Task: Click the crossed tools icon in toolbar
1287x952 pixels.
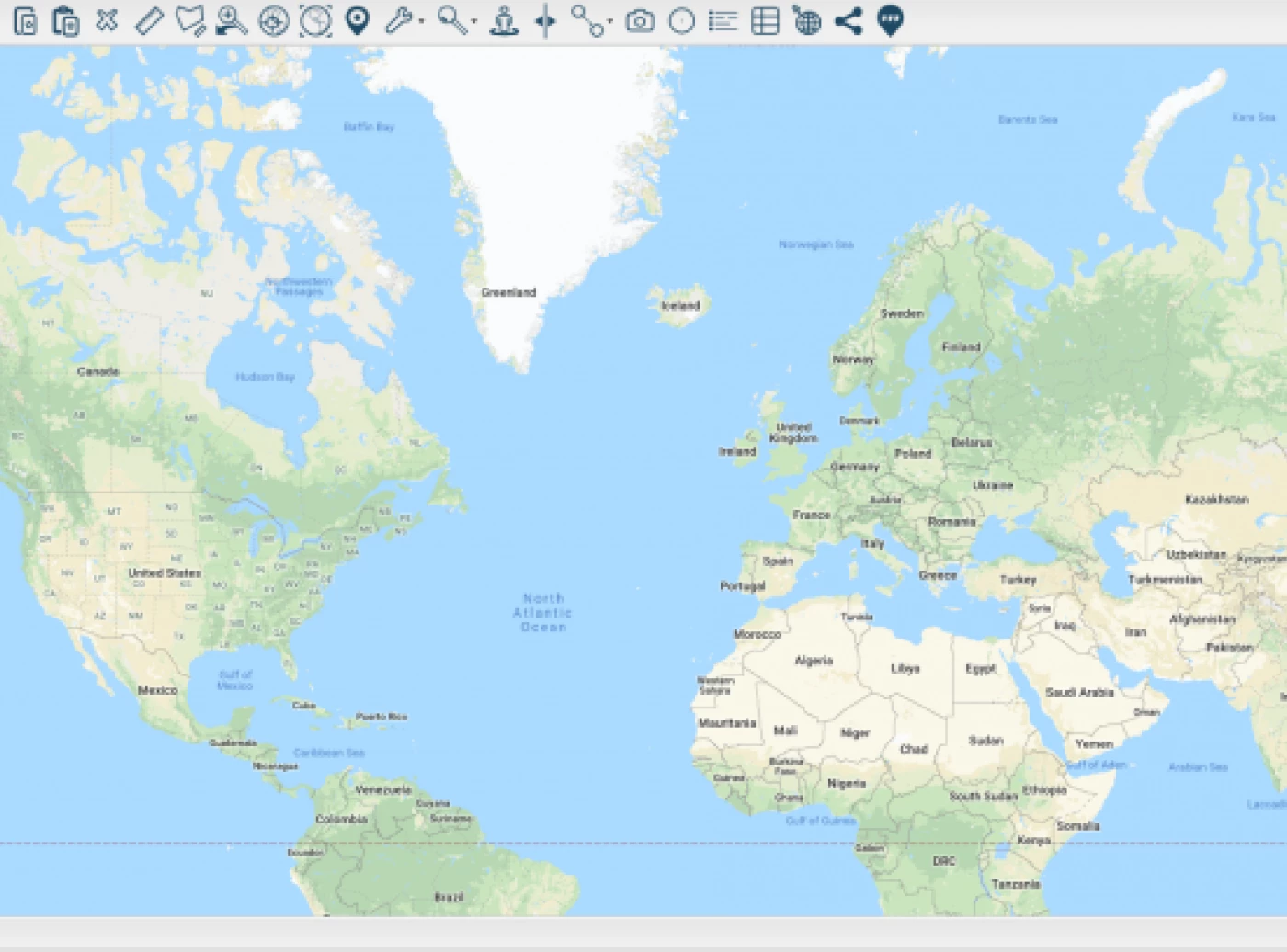Action: pyautogui.click(x=107, y=20)
